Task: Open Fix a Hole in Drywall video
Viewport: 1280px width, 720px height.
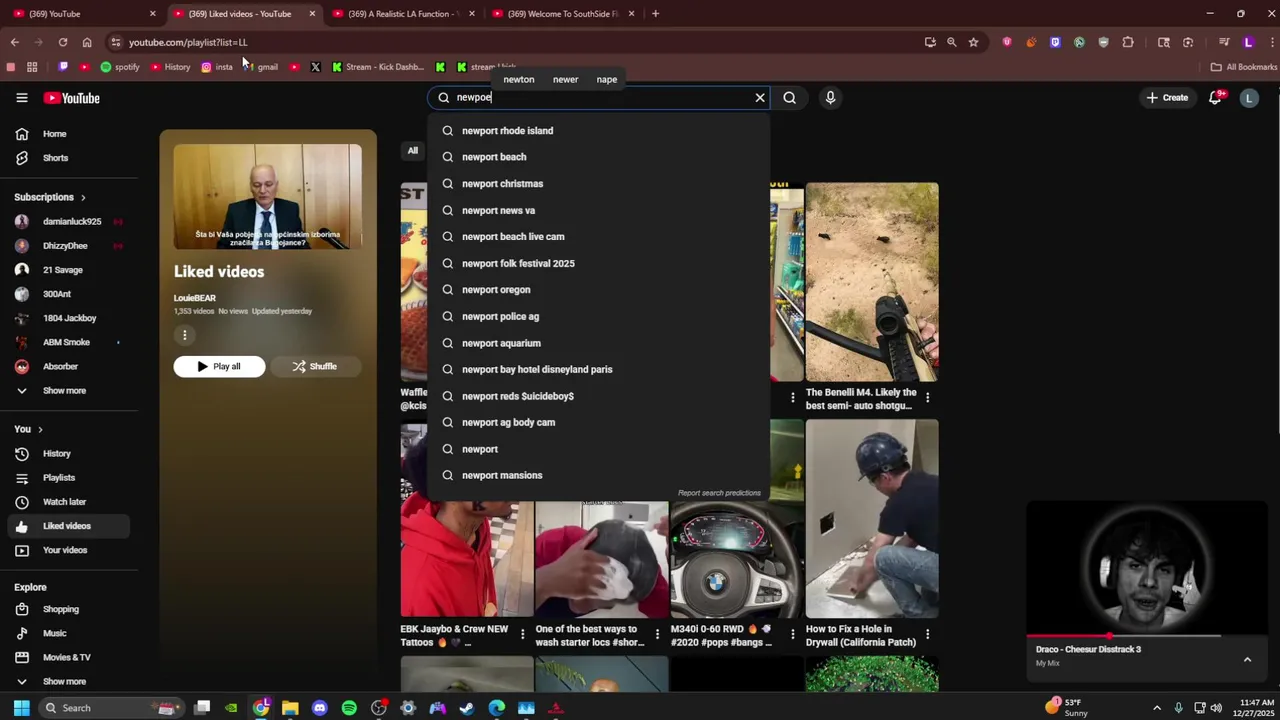Action: point(872,519)
